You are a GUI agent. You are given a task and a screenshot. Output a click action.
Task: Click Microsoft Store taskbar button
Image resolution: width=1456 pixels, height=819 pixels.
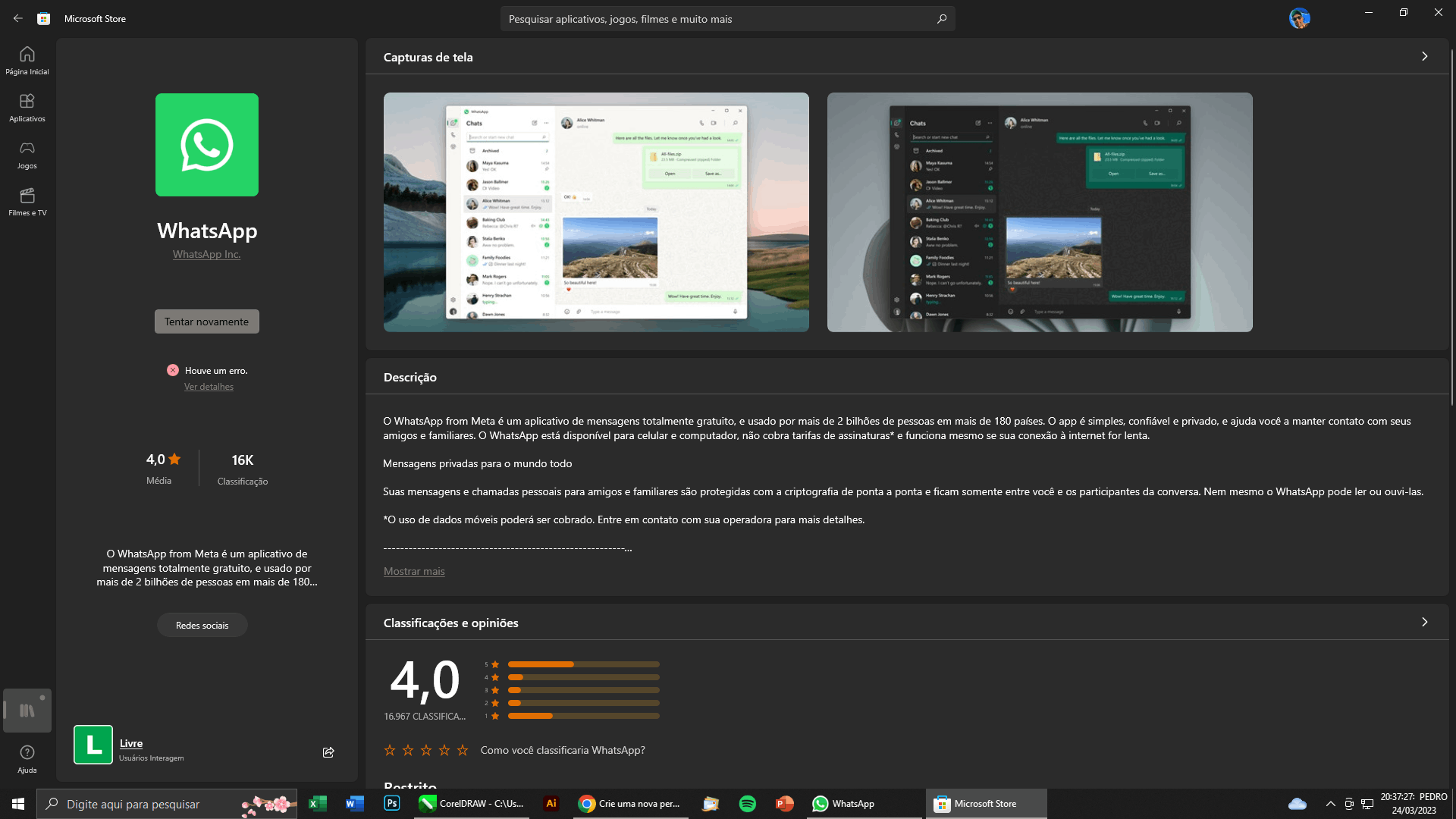coord(986,804)
